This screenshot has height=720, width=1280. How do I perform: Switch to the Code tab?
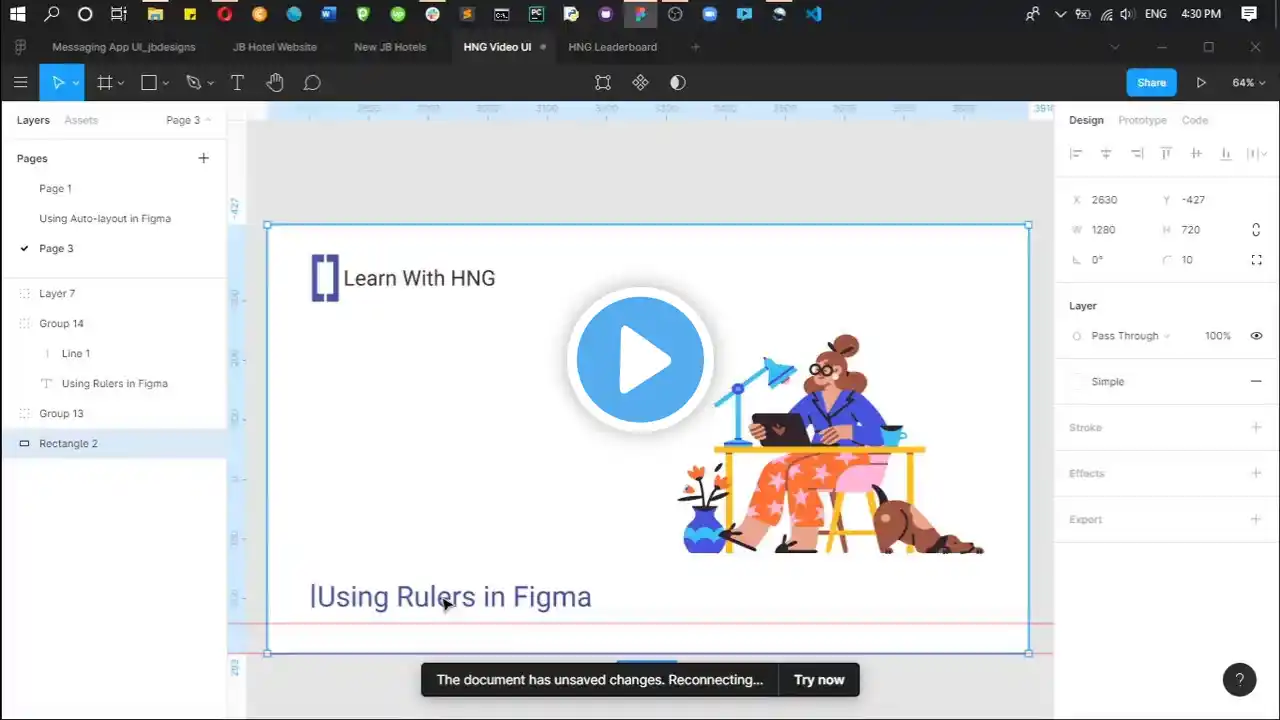pyautogui.click(x=1195, y=120)
